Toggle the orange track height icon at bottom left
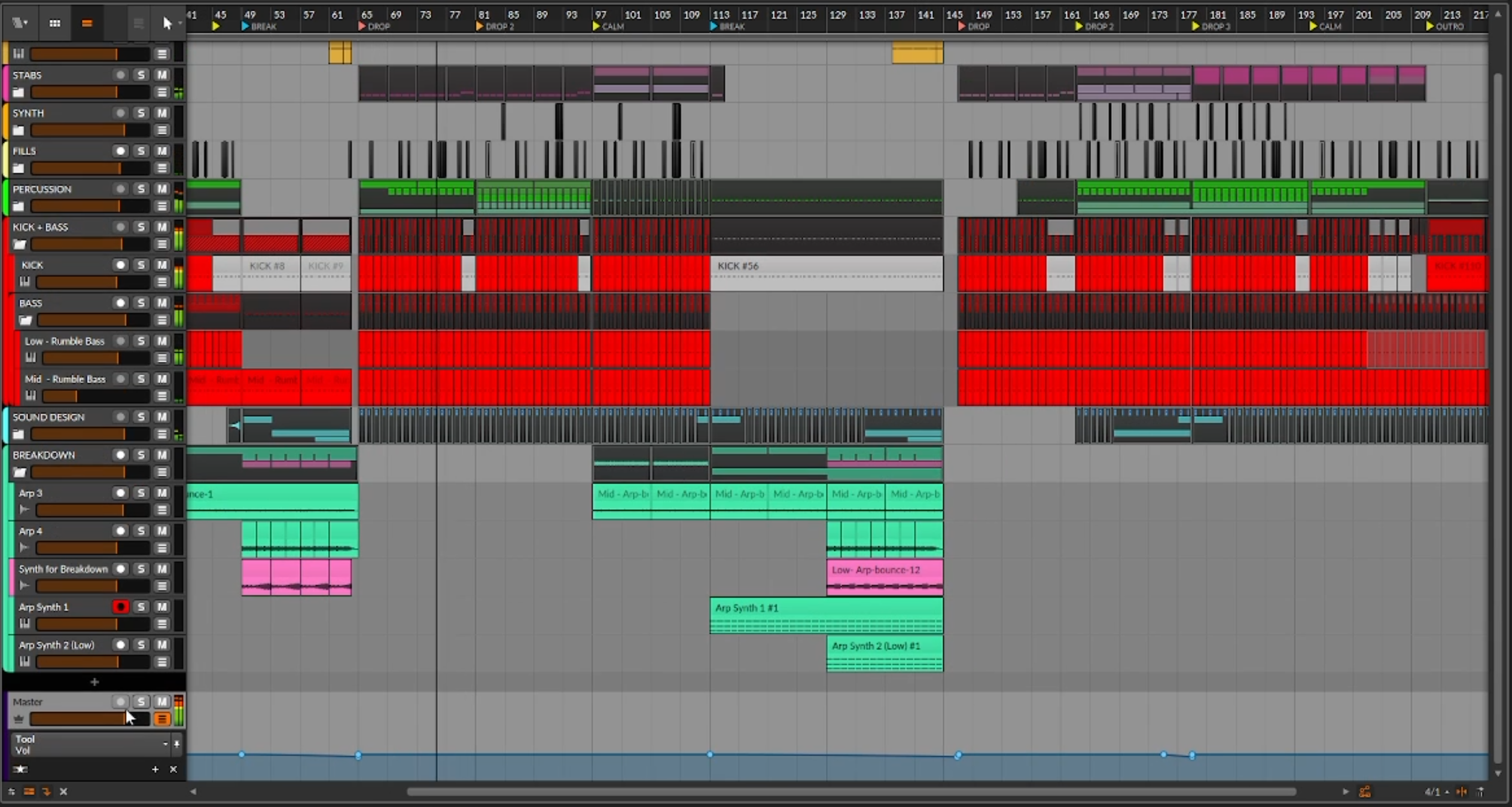This screenshot has height=807, width=1512. pyautogui.click(x=29, y=791)
